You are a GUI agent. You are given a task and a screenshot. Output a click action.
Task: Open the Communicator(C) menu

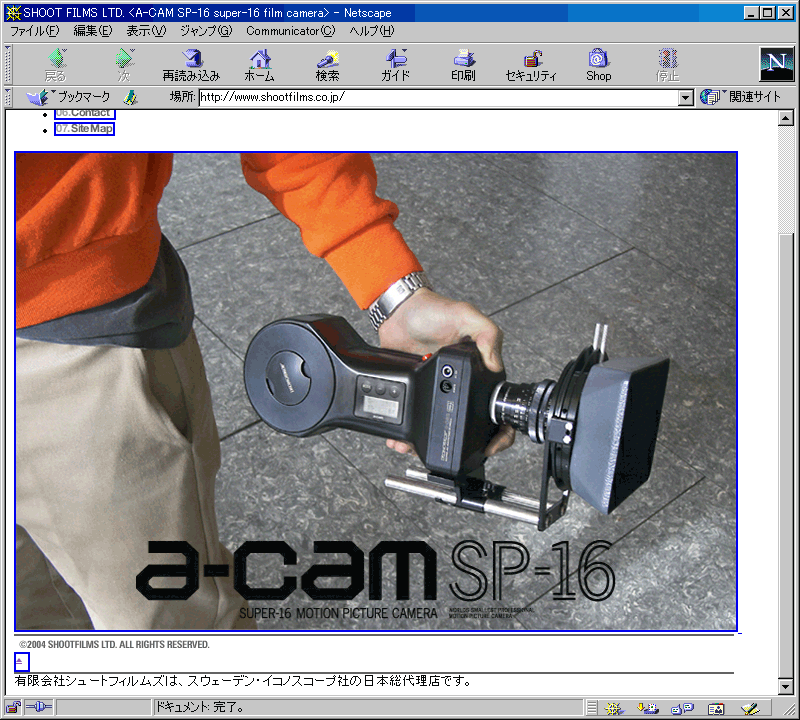pos(291,31)
